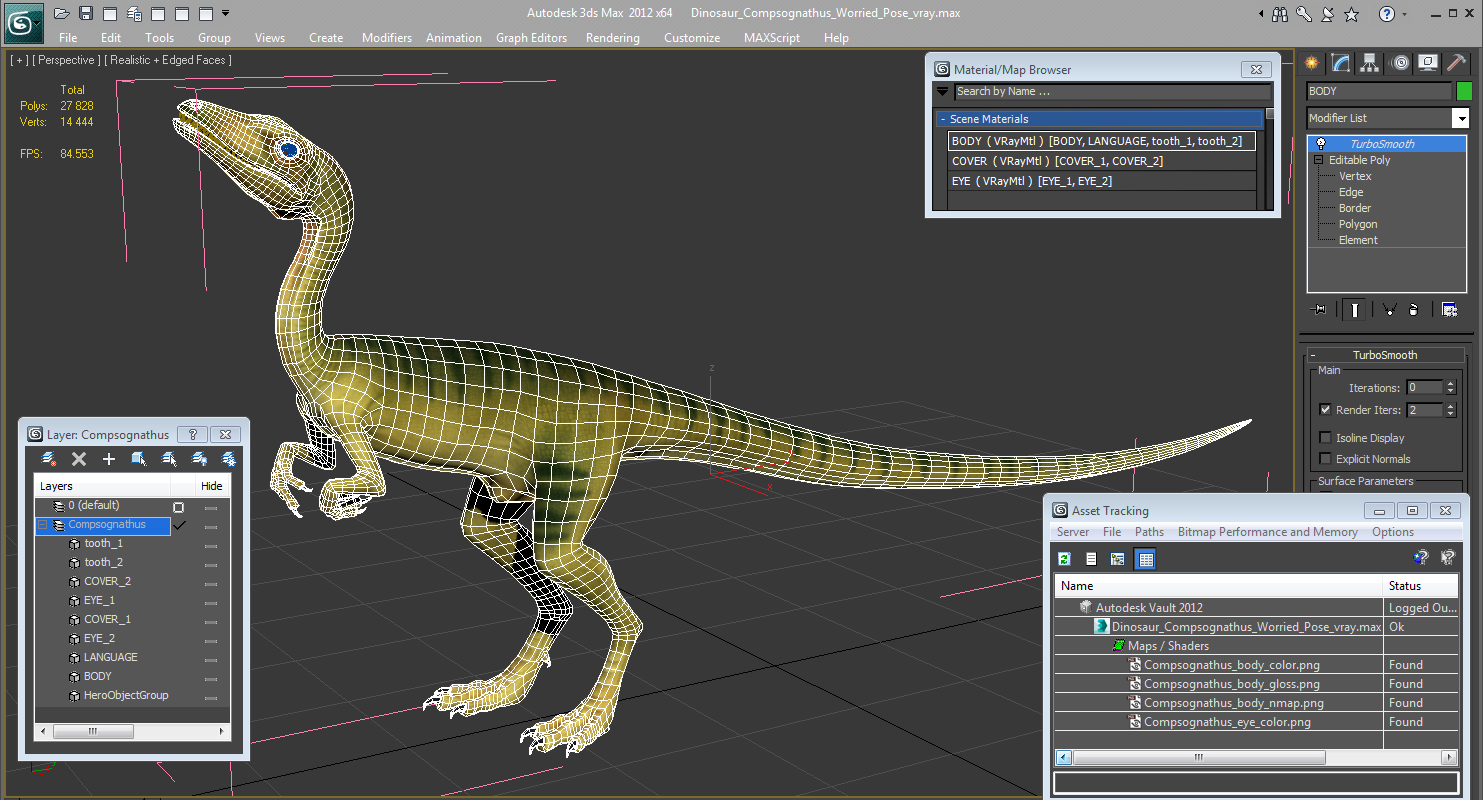Viewport: 1483px width, 800px height.
Task: Open the Utilities hammer panel tab
Action: 1457,63
